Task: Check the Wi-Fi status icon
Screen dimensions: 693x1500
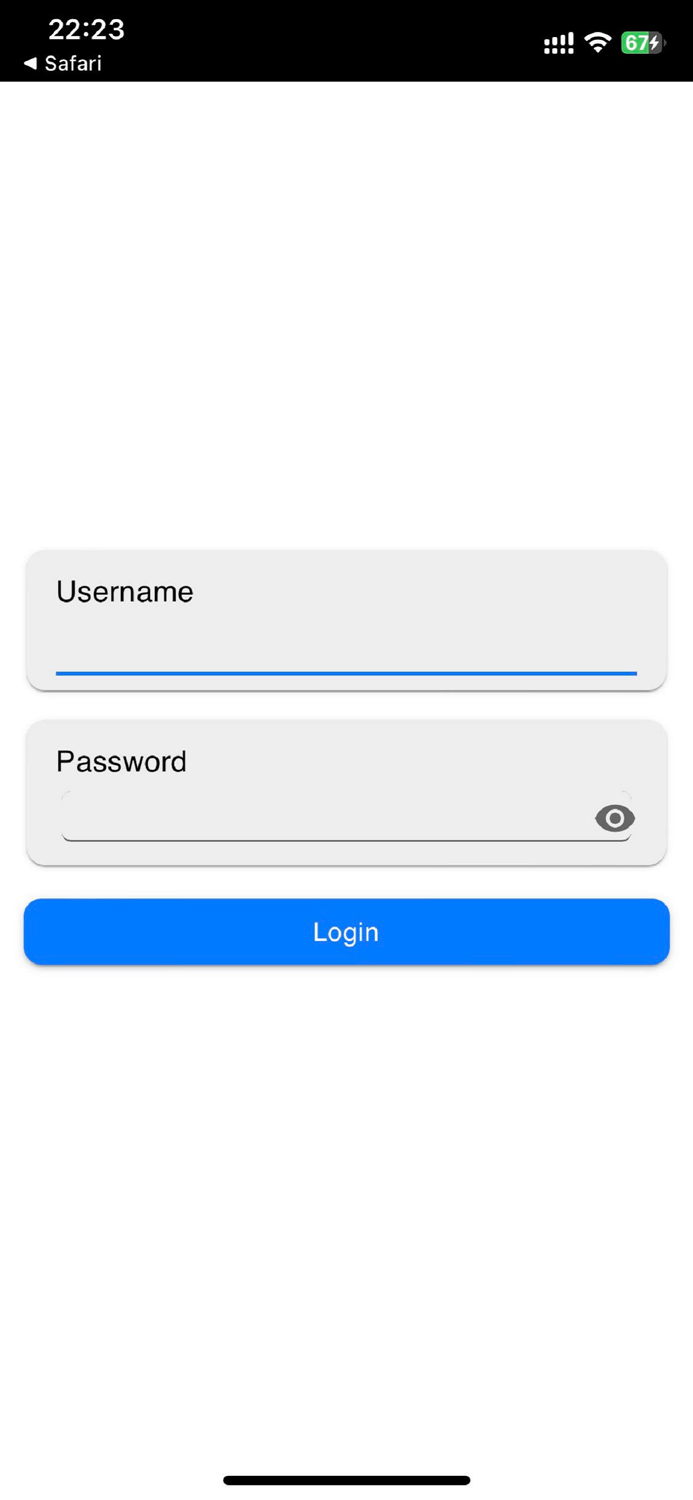Action: coord(598,42)
